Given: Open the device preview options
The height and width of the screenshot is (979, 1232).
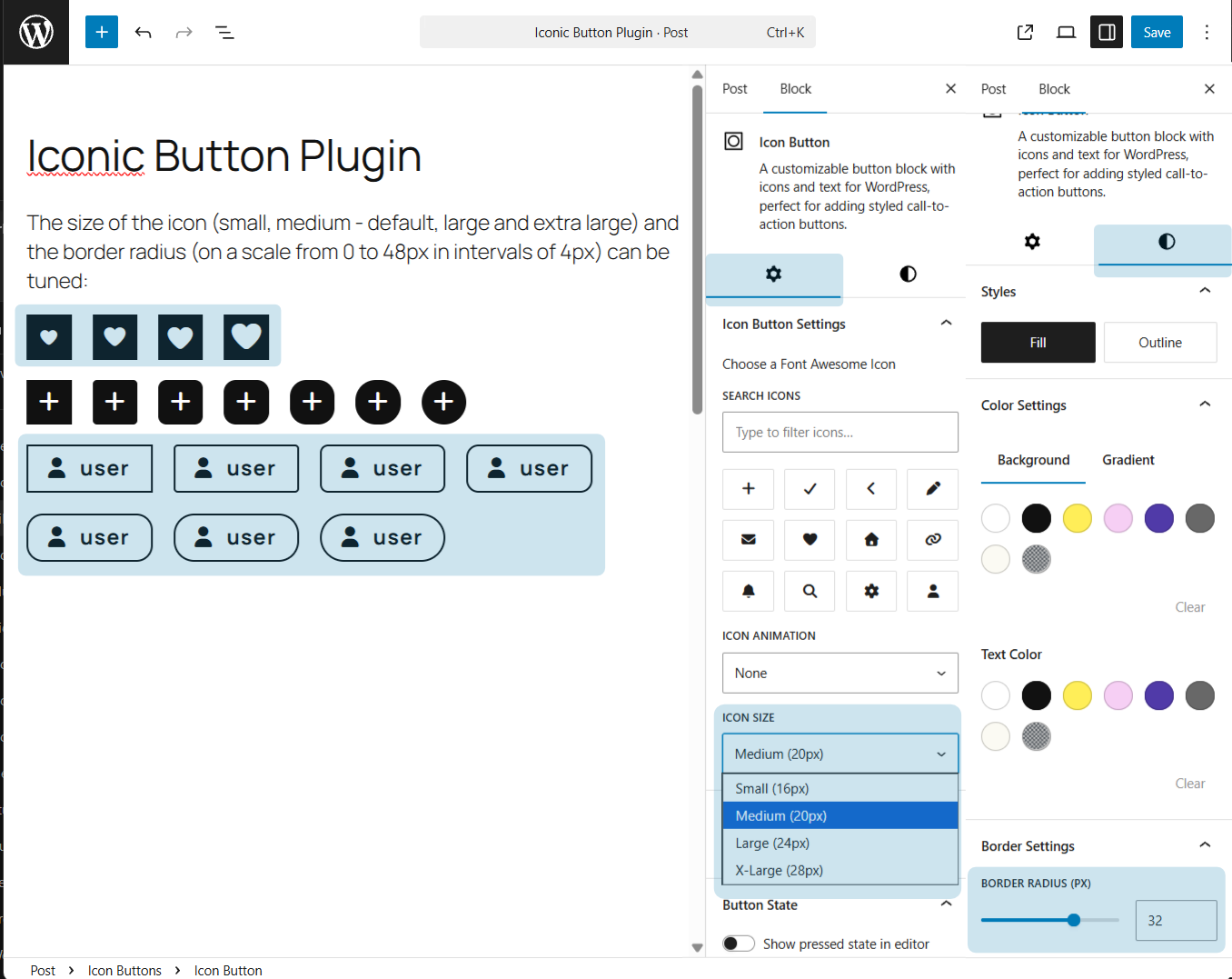Looking at the screenshot, I should coord(1066,33).
